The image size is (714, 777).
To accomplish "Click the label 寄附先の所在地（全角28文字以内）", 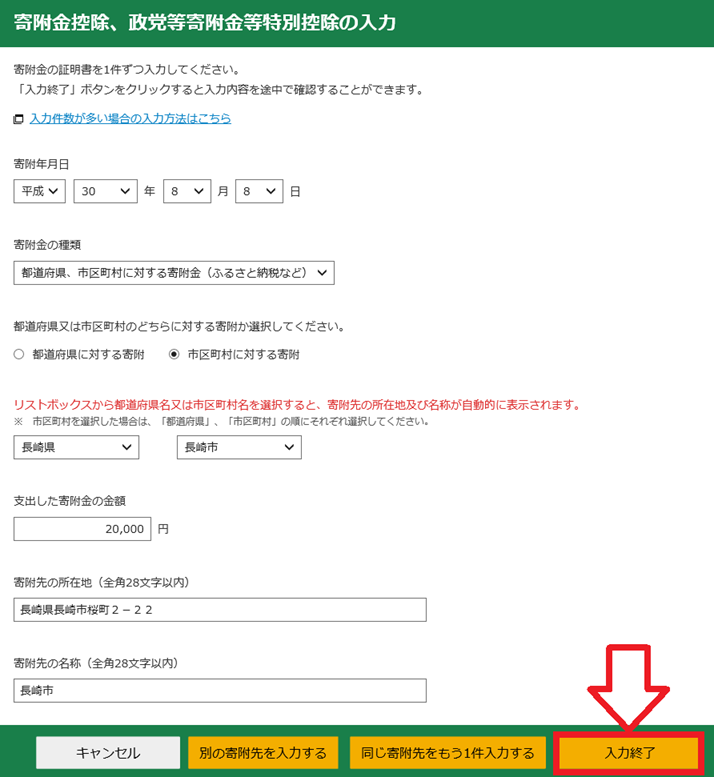I will (x=102, y=582).
